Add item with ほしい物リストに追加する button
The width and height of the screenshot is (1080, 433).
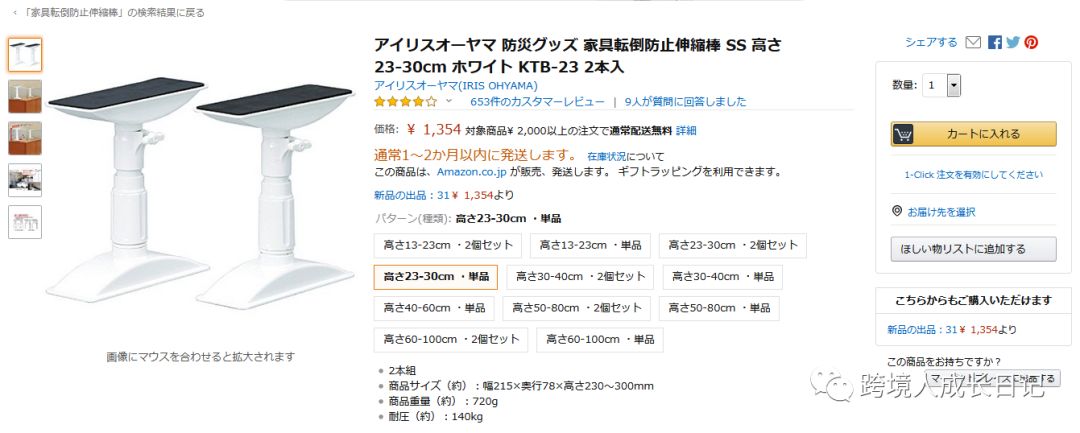[x=973, y=249]
